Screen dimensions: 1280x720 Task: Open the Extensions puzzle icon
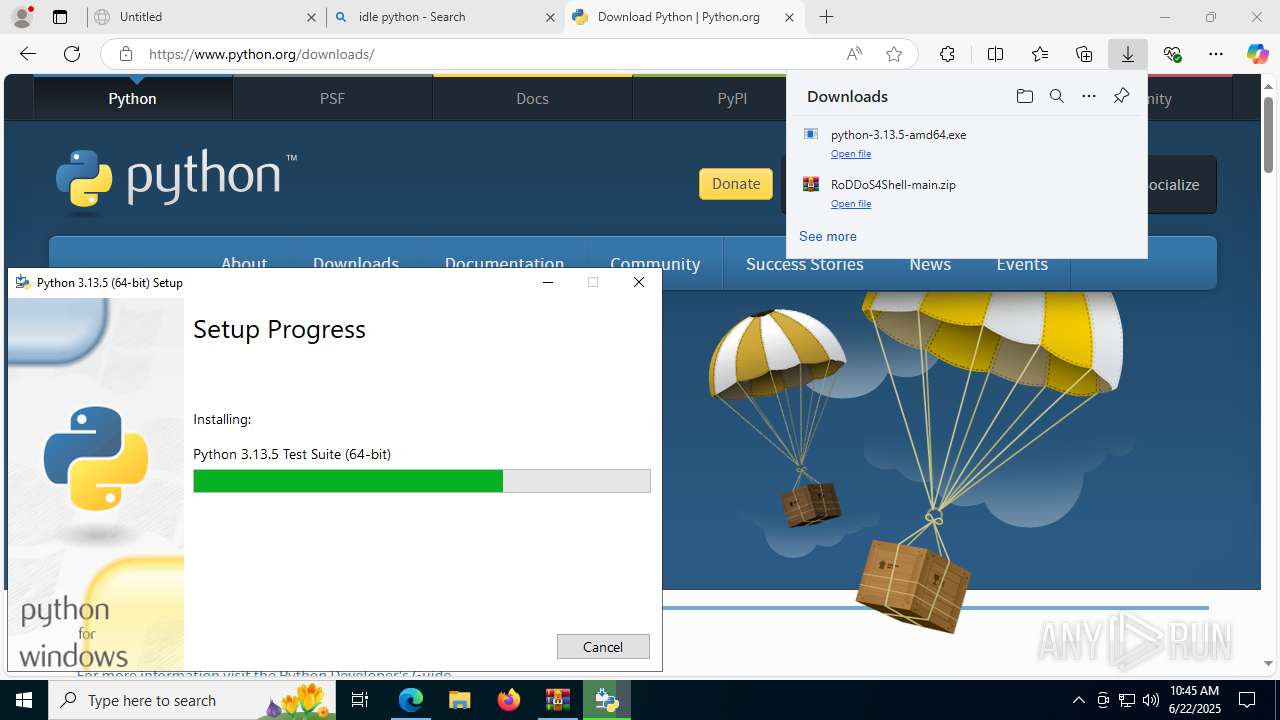947,54
